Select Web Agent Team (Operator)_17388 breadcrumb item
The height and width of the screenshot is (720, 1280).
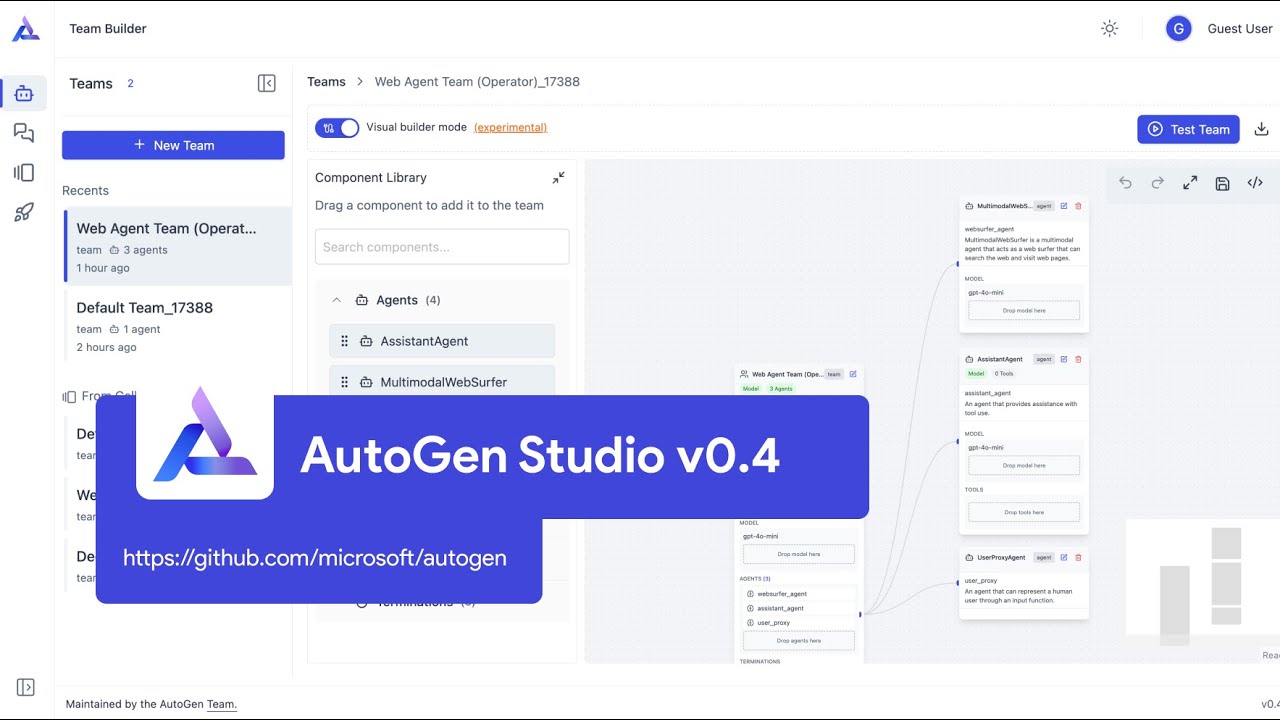point(477,82)
